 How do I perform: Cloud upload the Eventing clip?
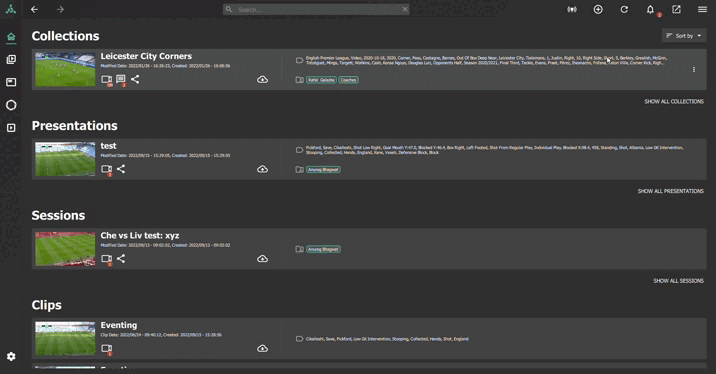[x=262, y=348]
